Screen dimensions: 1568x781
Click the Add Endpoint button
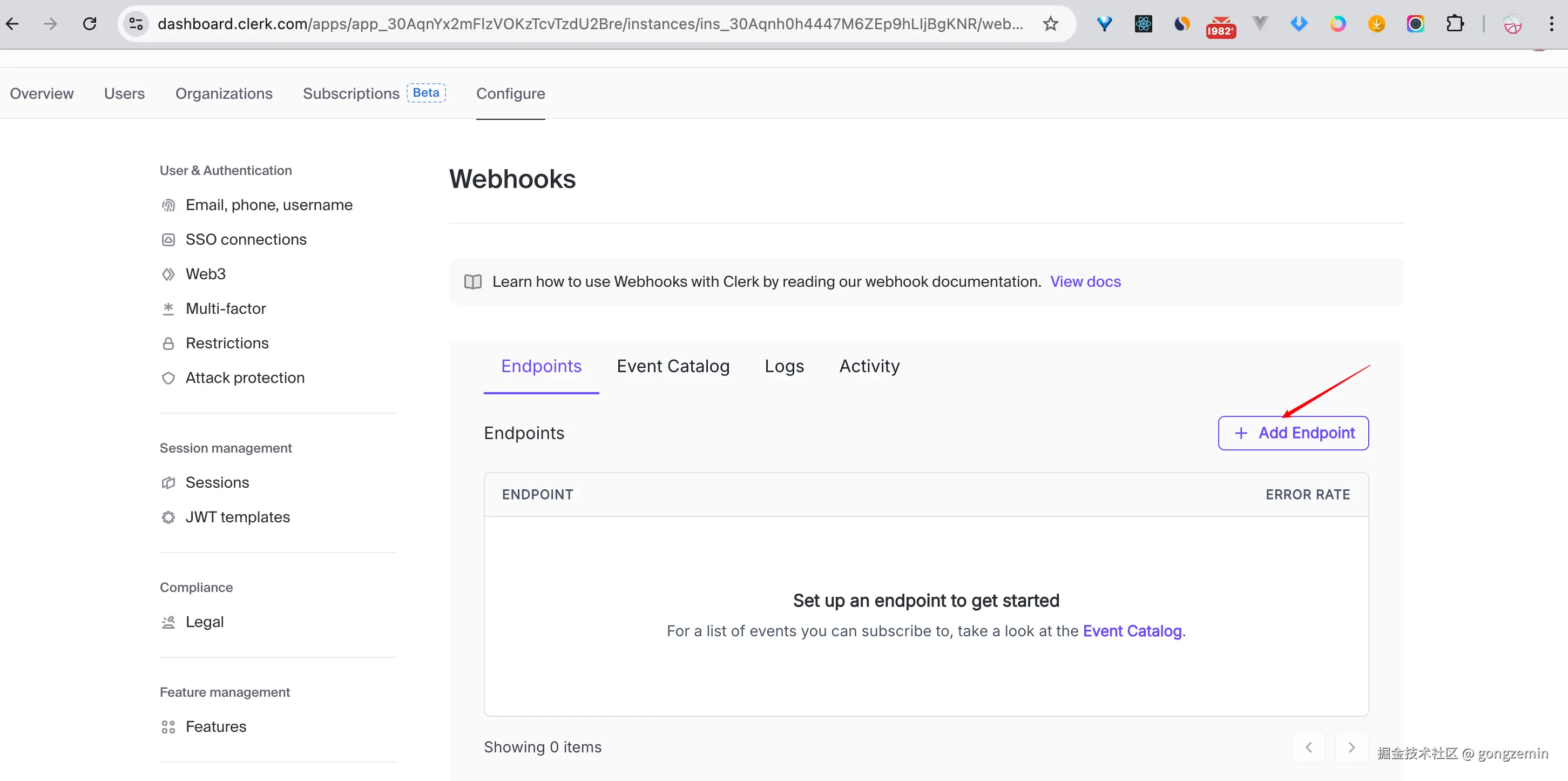[x=1293, y=433]
